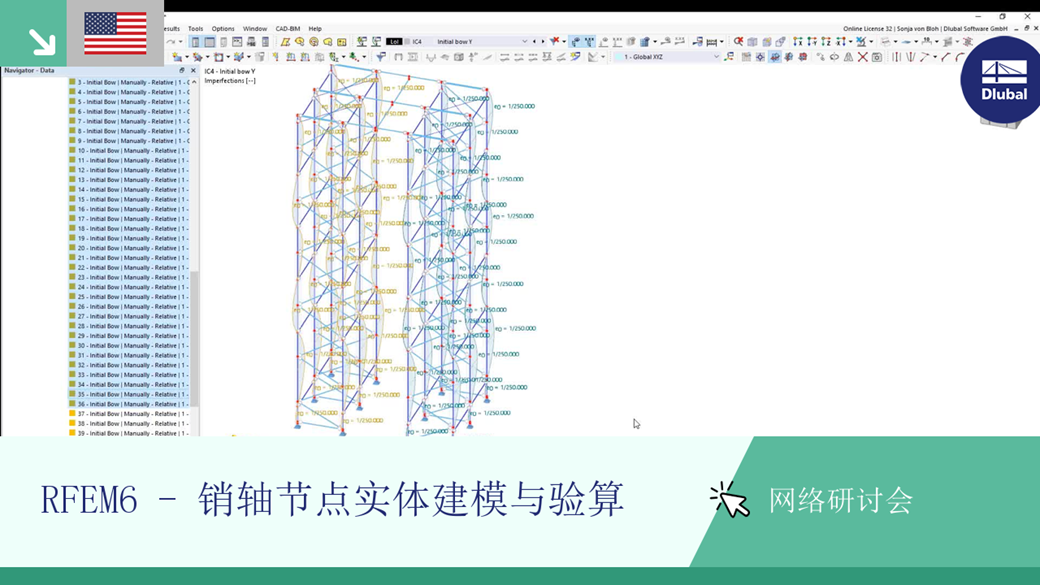1040x585 pixels.
Task: Click the view in Y direction icon
Action: pyautogui.click(x=812, y=41)
